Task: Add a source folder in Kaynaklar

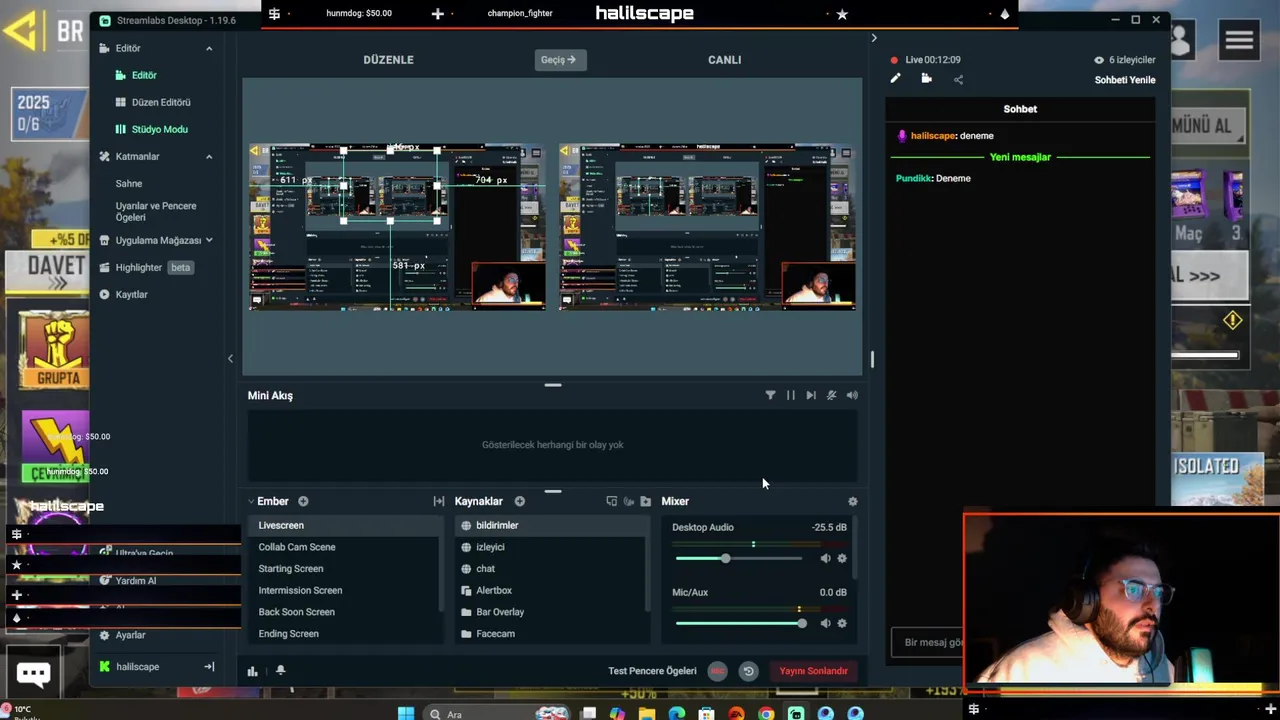Action: (645, 501)
